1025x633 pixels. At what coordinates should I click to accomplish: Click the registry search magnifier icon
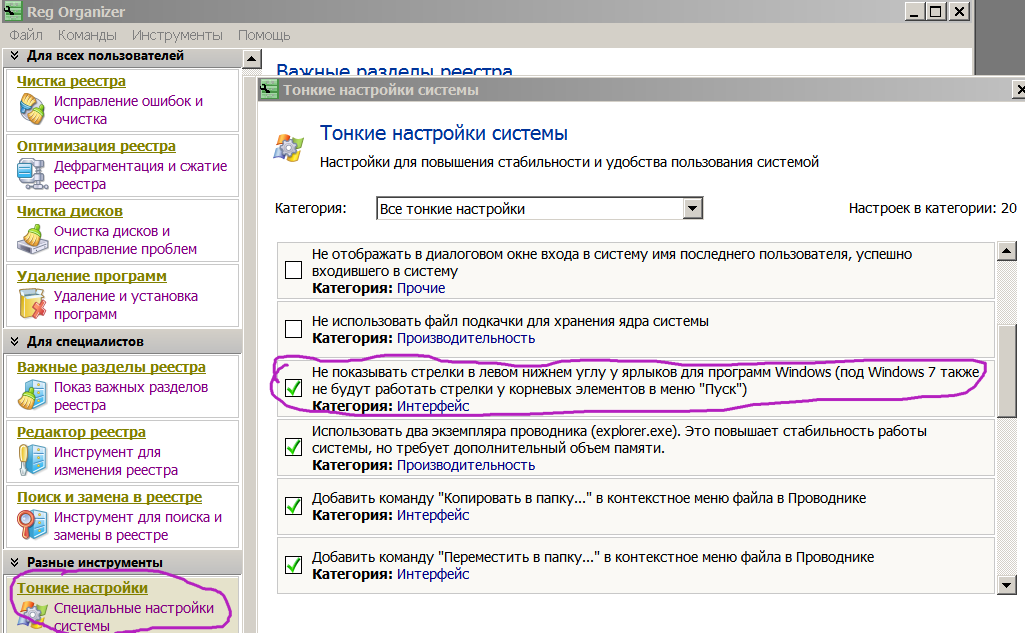click(32, 524)
